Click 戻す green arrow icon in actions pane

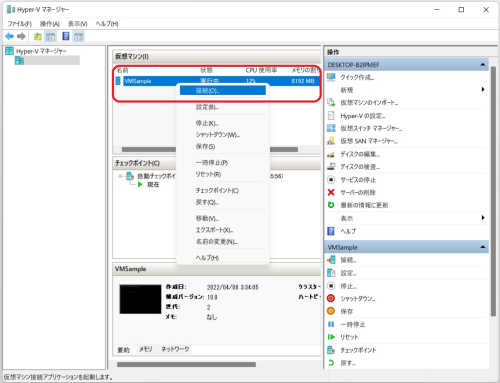pos(331,363)
